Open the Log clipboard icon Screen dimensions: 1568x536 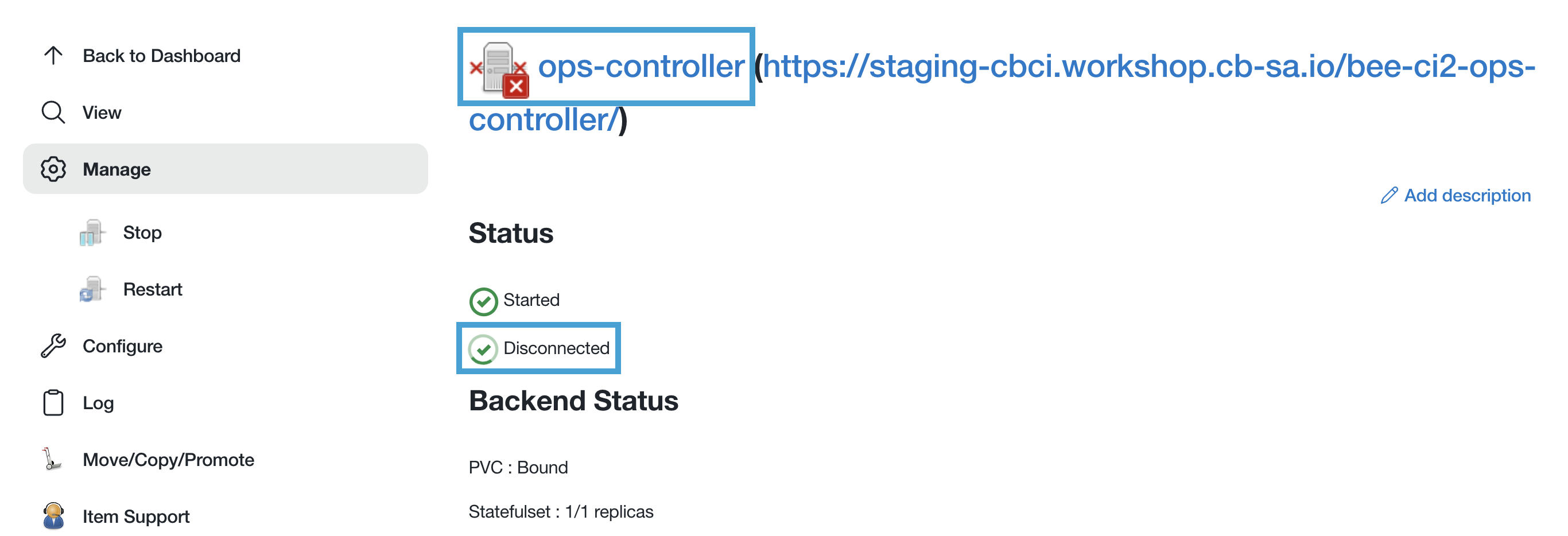coord(53,402)
